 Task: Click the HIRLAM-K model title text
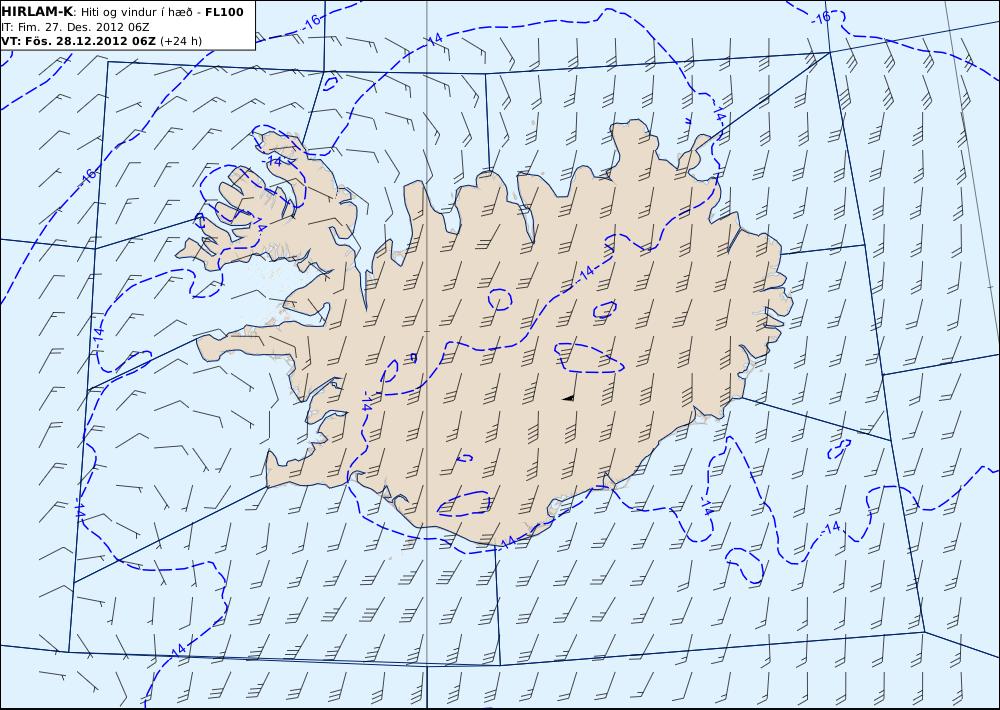pyautogui.click(x=37, y=12)
